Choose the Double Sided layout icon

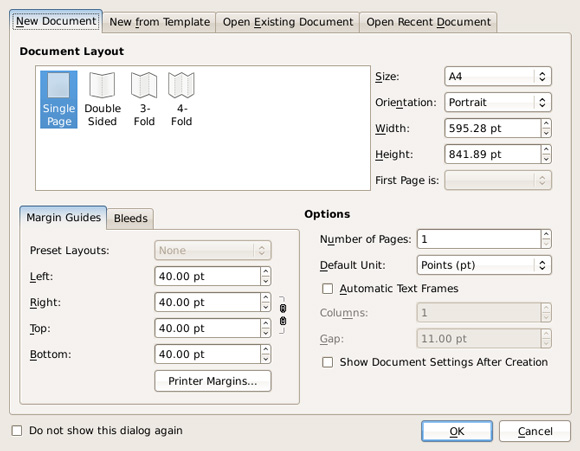(x=102, y=100)
